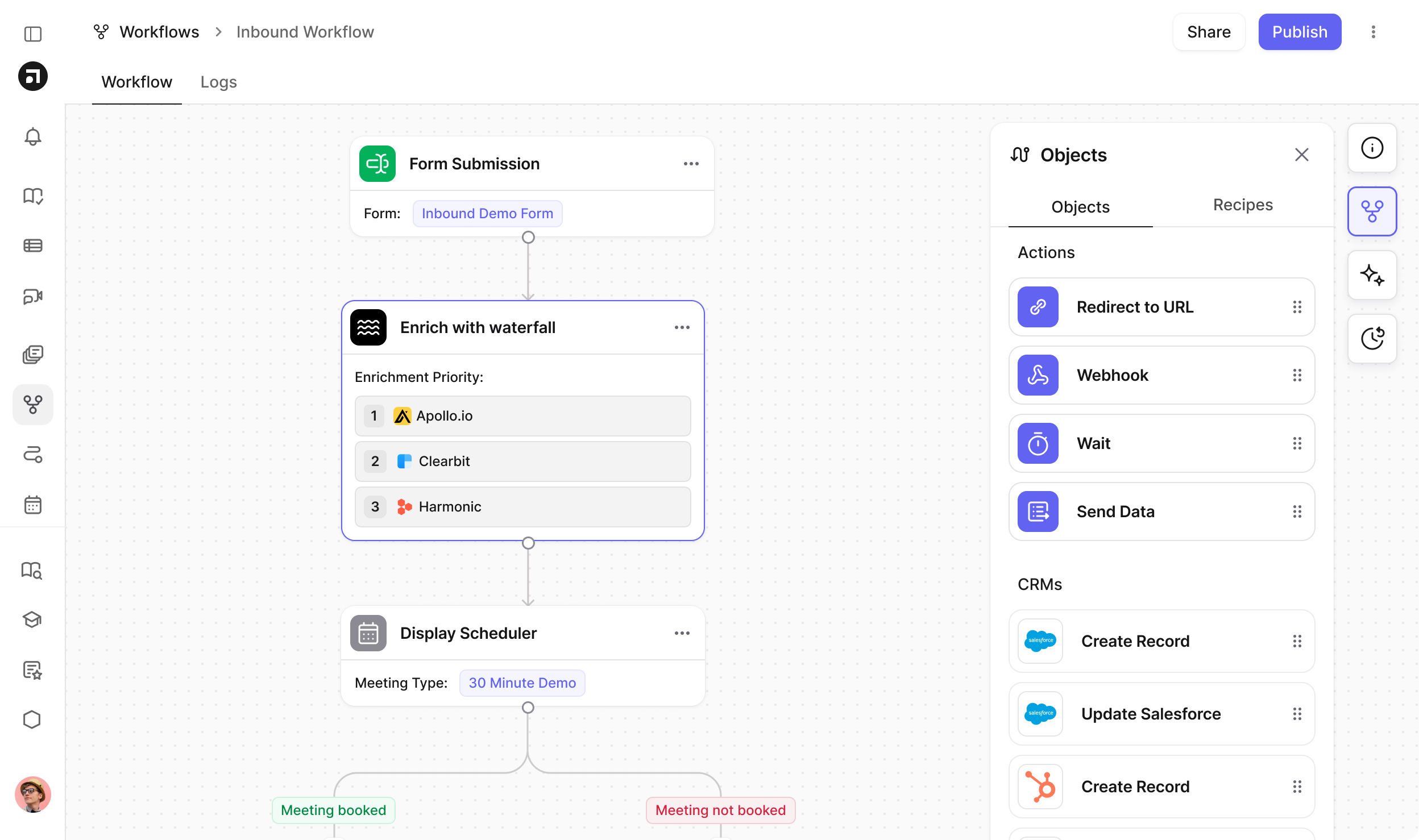Viewport: 1419px width, 840px height.
Task: Click the calendar icon in sidebar
Action: click(x=33, y=505)
